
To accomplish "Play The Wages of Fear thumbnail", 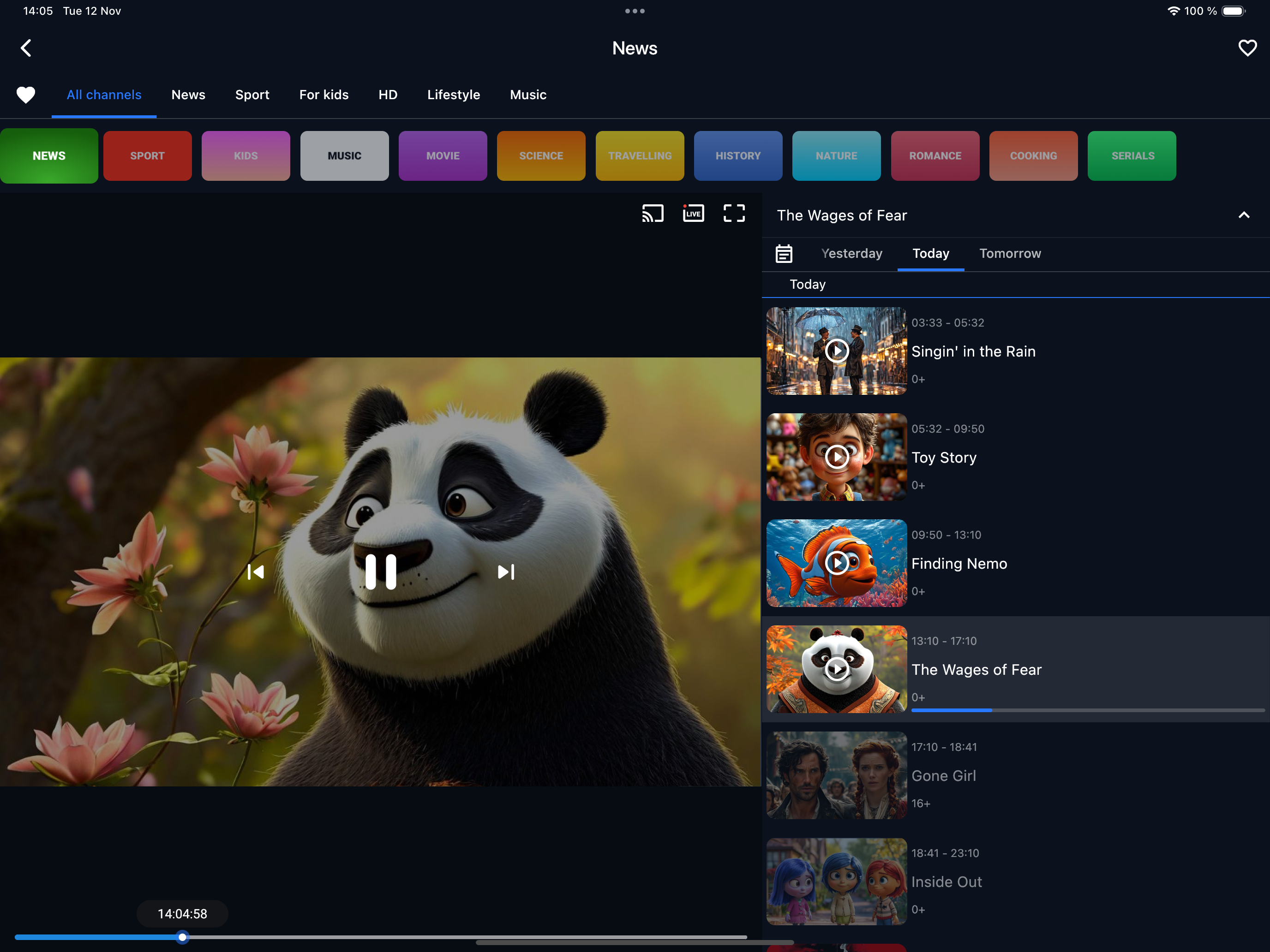I will pos(837,669).
